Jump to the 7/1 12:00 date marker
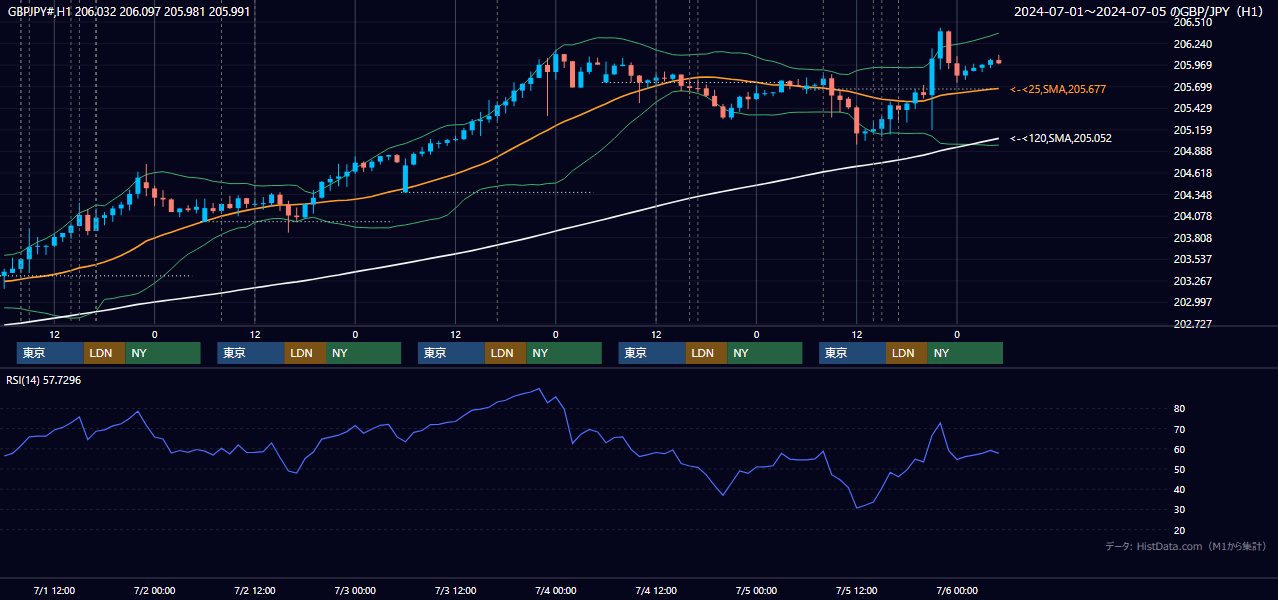 tap(54, 590)
